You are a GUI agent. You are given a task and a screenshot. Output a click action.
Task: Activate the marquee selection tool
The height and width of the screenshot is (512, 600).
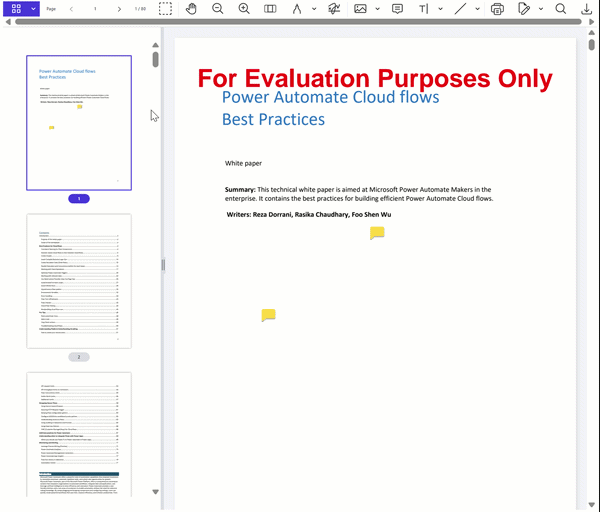tap(165, 8)
